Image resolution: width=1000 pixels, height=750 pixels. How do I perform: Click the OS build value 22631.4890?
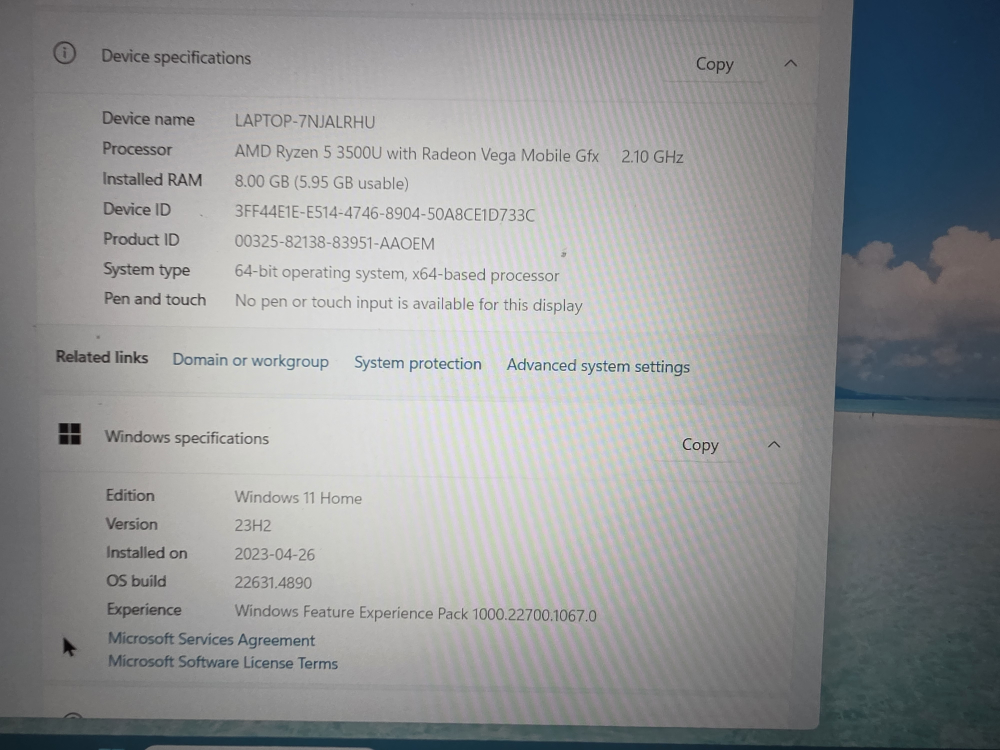point(273,582)
